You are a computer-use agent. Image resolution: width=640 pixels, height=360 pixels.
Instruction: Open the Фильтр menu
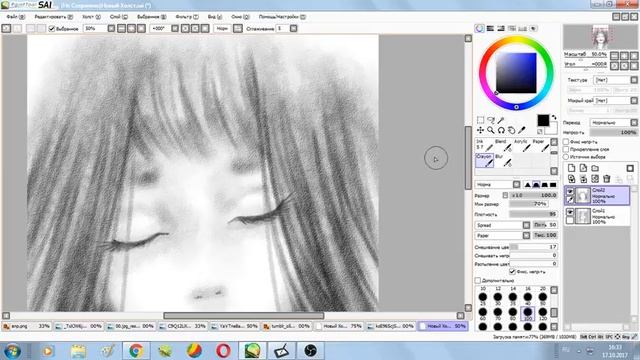tap(187, 17)
